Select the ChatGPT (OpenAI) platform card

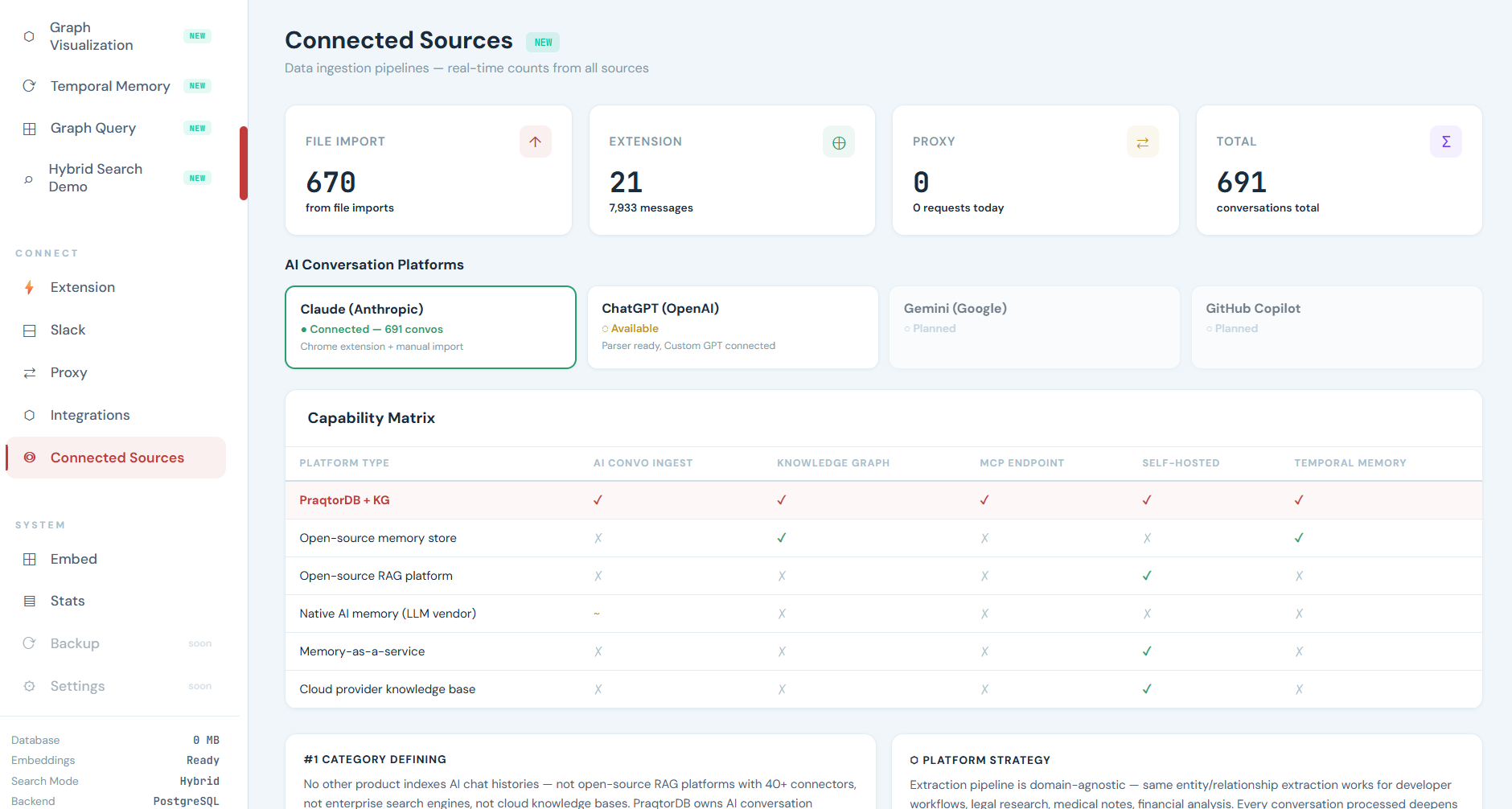click(x=732, y=326)
